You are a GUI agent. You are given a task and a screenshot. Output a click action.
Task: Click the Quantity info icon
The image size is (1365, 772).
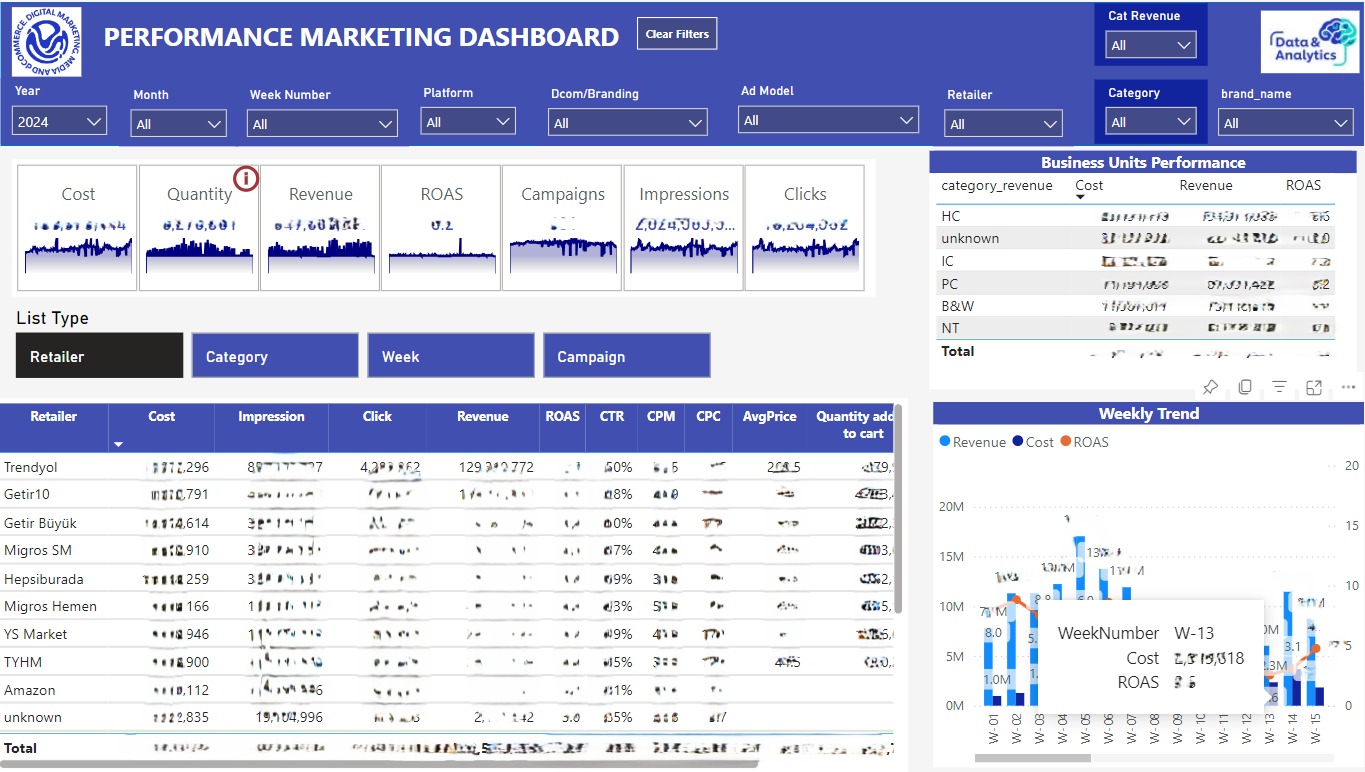click(x=246, y=178)
